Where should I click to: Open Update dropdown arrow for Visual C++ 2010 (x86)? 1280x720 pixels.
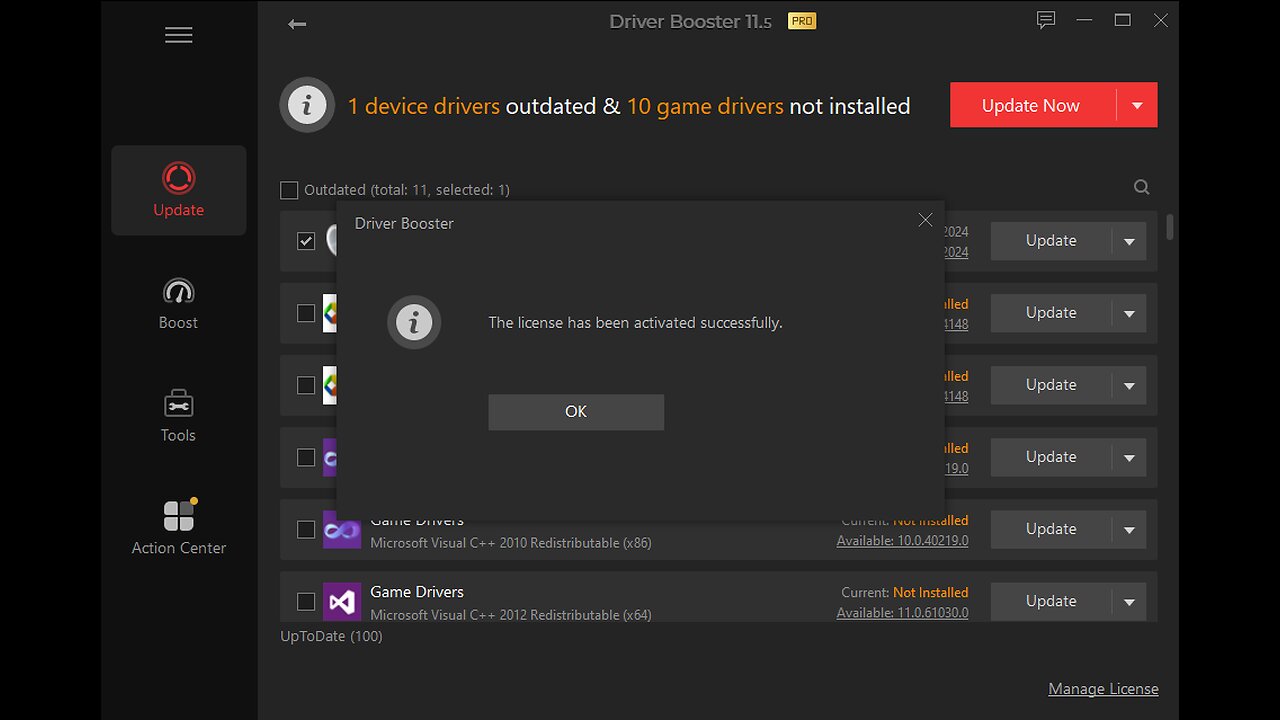click(1129, 529)
